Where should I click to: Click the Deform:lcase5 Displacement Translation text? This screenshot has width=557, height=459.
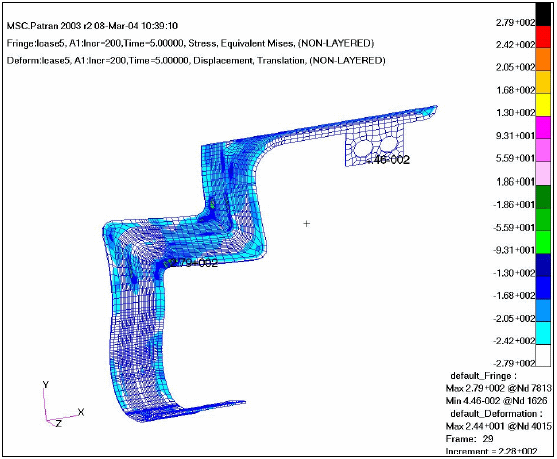pos(196,60)
